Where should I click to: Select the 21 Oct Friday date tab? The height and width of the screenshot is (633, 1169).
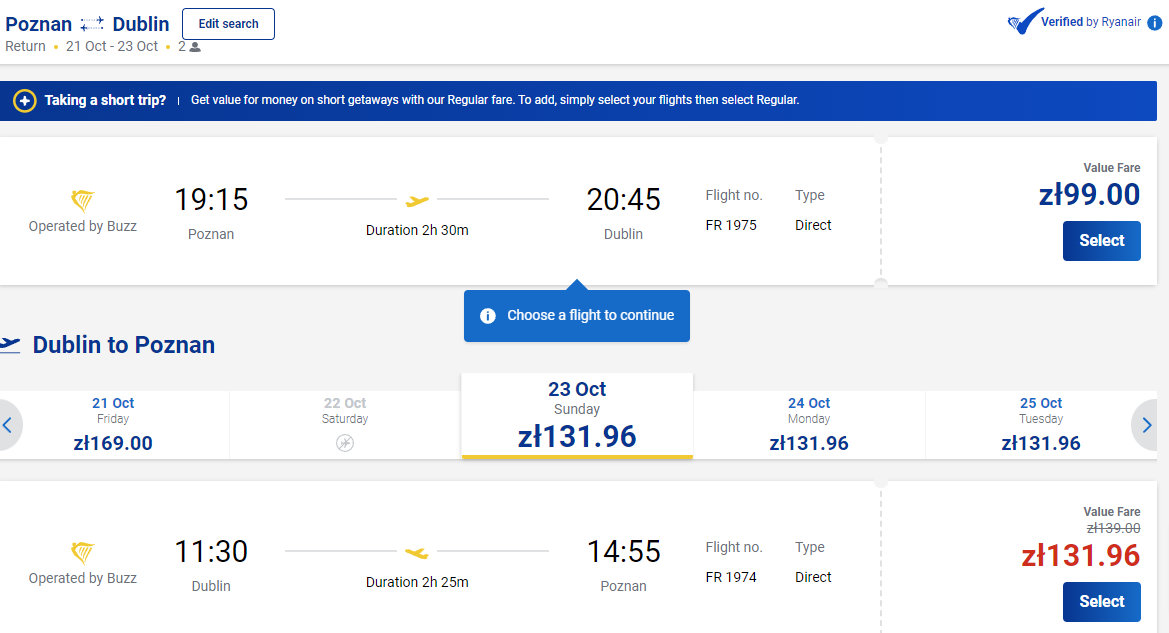113,424
